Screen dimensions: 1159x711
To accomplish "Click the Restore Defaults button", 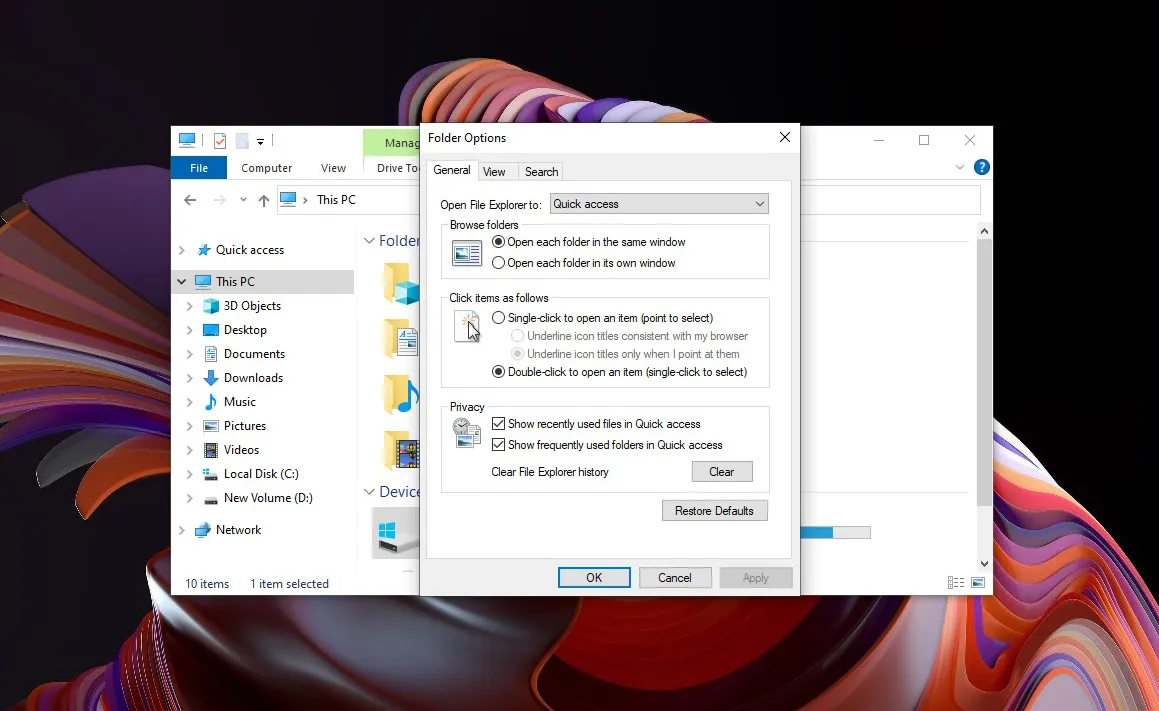I will pos(714,511).
